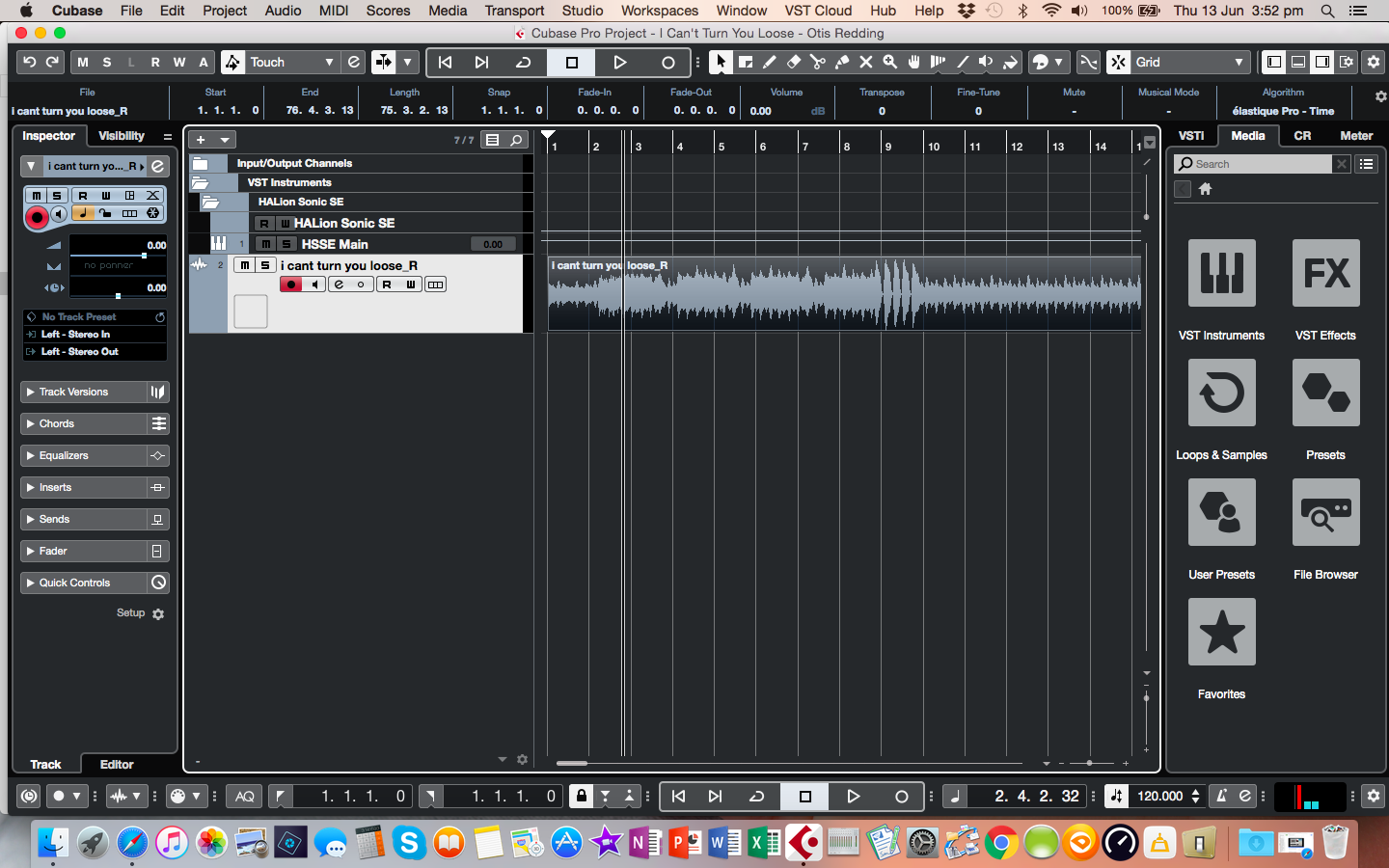Toggle lower zone visibility button
1389x868 pixels.
1298,62
